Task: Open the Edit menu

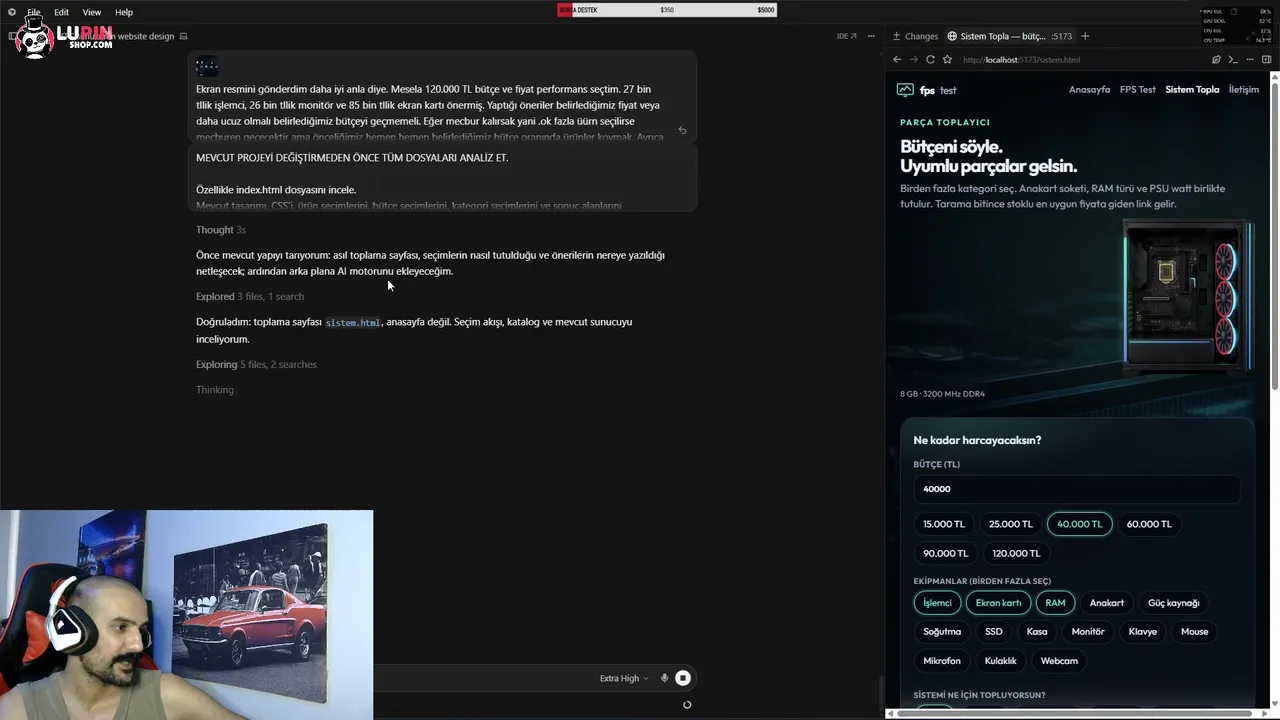Action: pyautogui.click(x=61, y=12)
